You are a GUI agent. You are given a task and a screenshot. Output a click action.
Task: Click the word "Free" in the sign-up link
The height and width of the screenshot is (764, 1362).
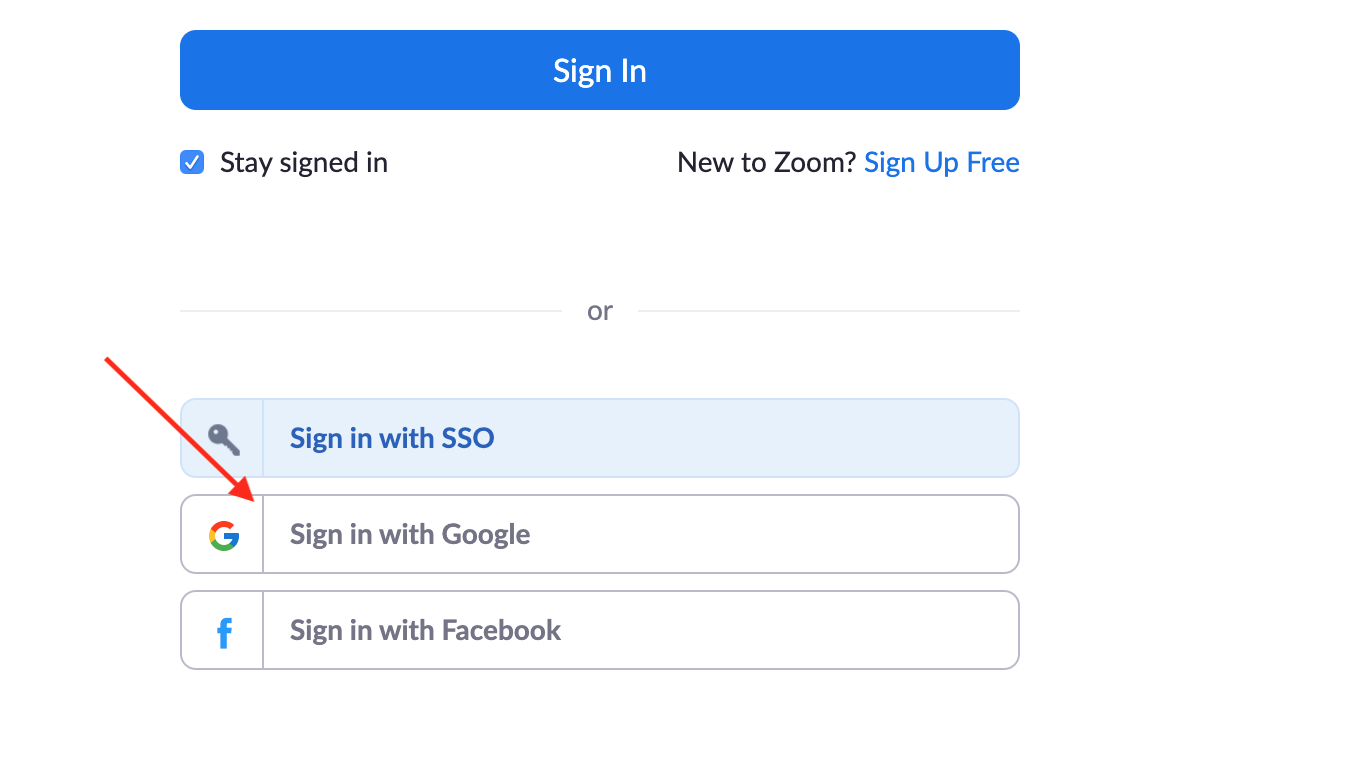coord(993,162)
